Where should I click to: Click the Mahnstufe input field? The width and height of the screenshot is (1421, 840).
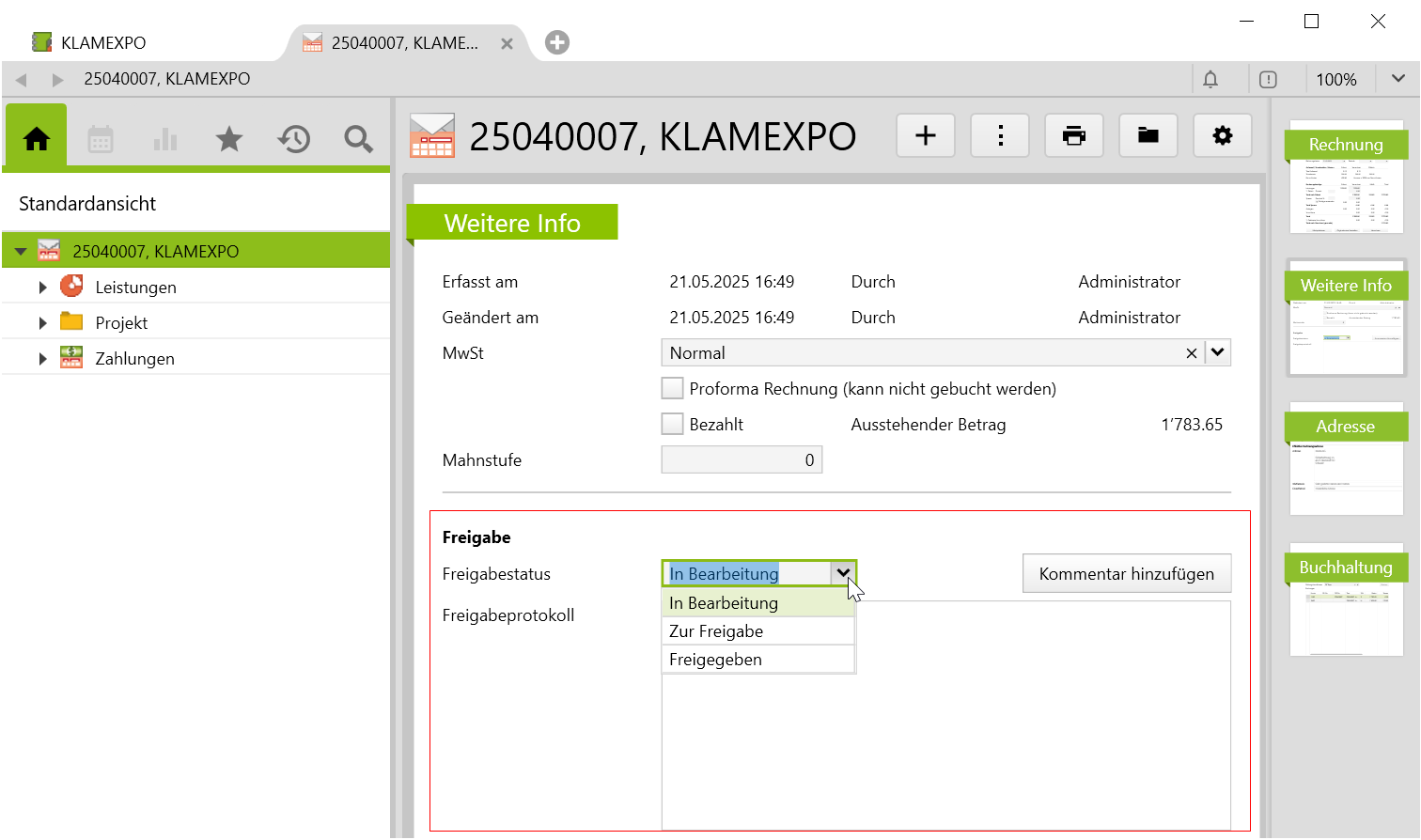741,460
